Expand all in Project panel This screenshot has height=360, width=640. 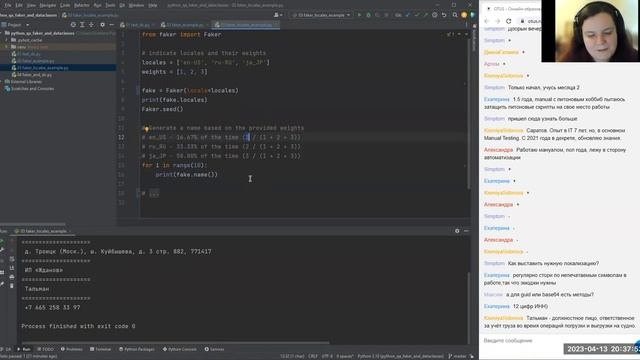click(x=82, y=25)
